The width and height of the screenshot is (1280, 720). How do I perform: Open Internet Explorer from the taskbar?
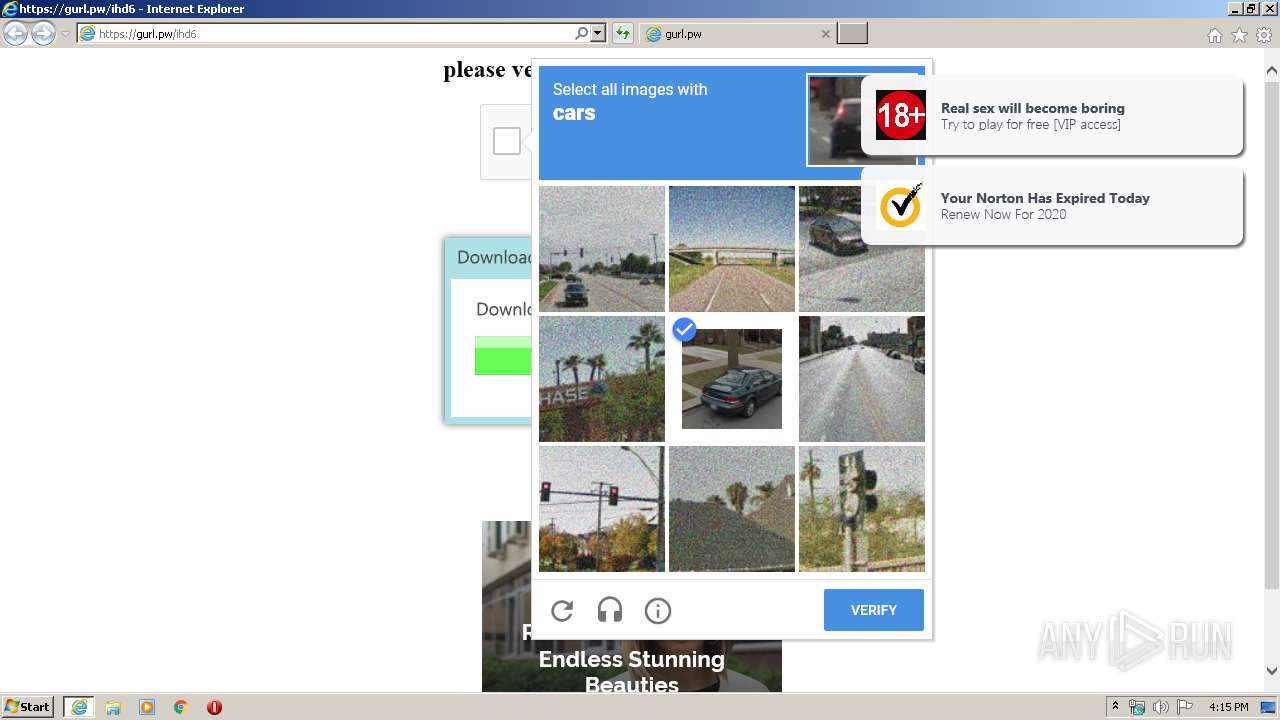(79, 707)
